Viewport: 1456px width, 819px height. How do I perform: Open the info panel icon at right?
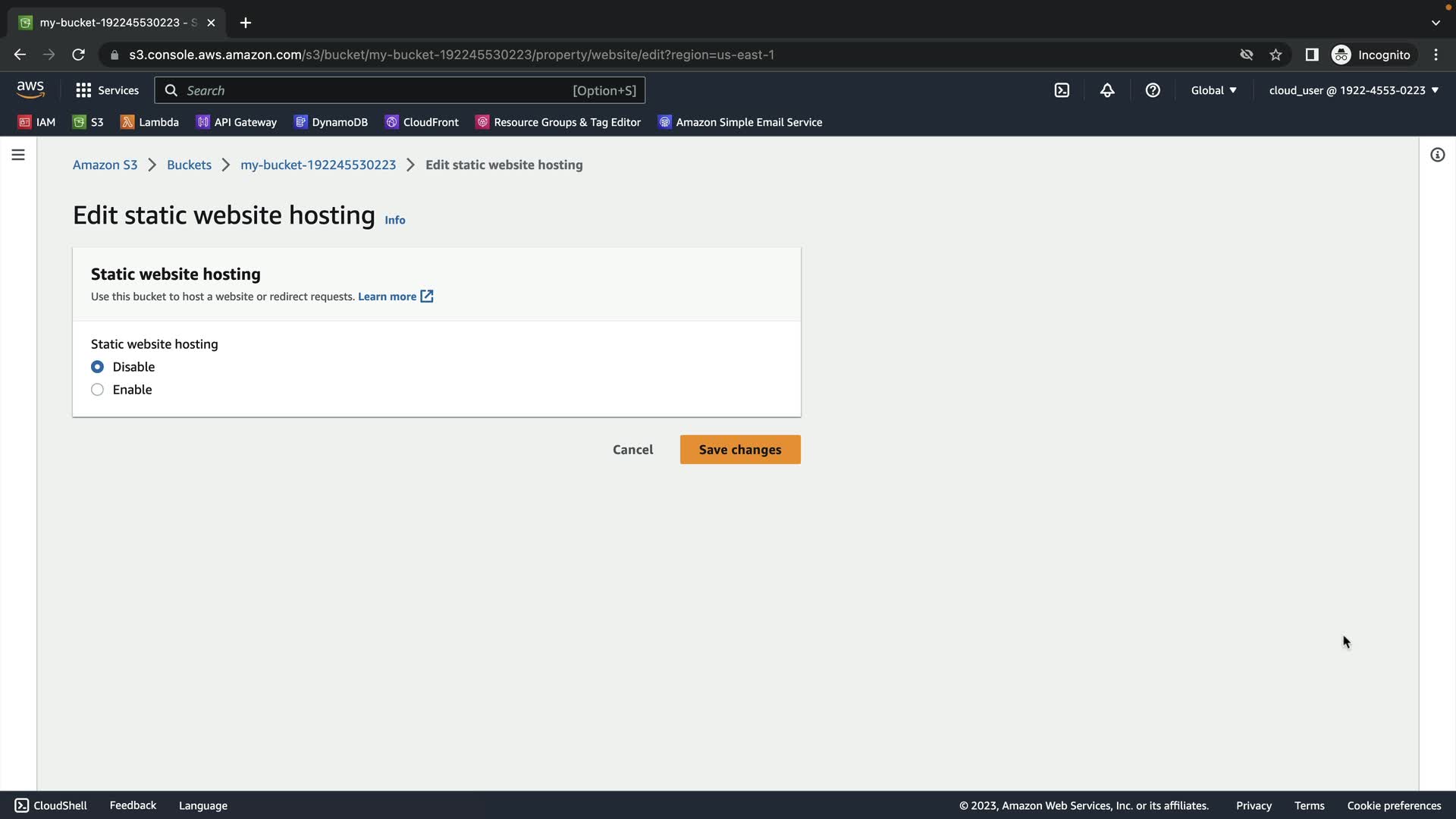coord(1437,155)
